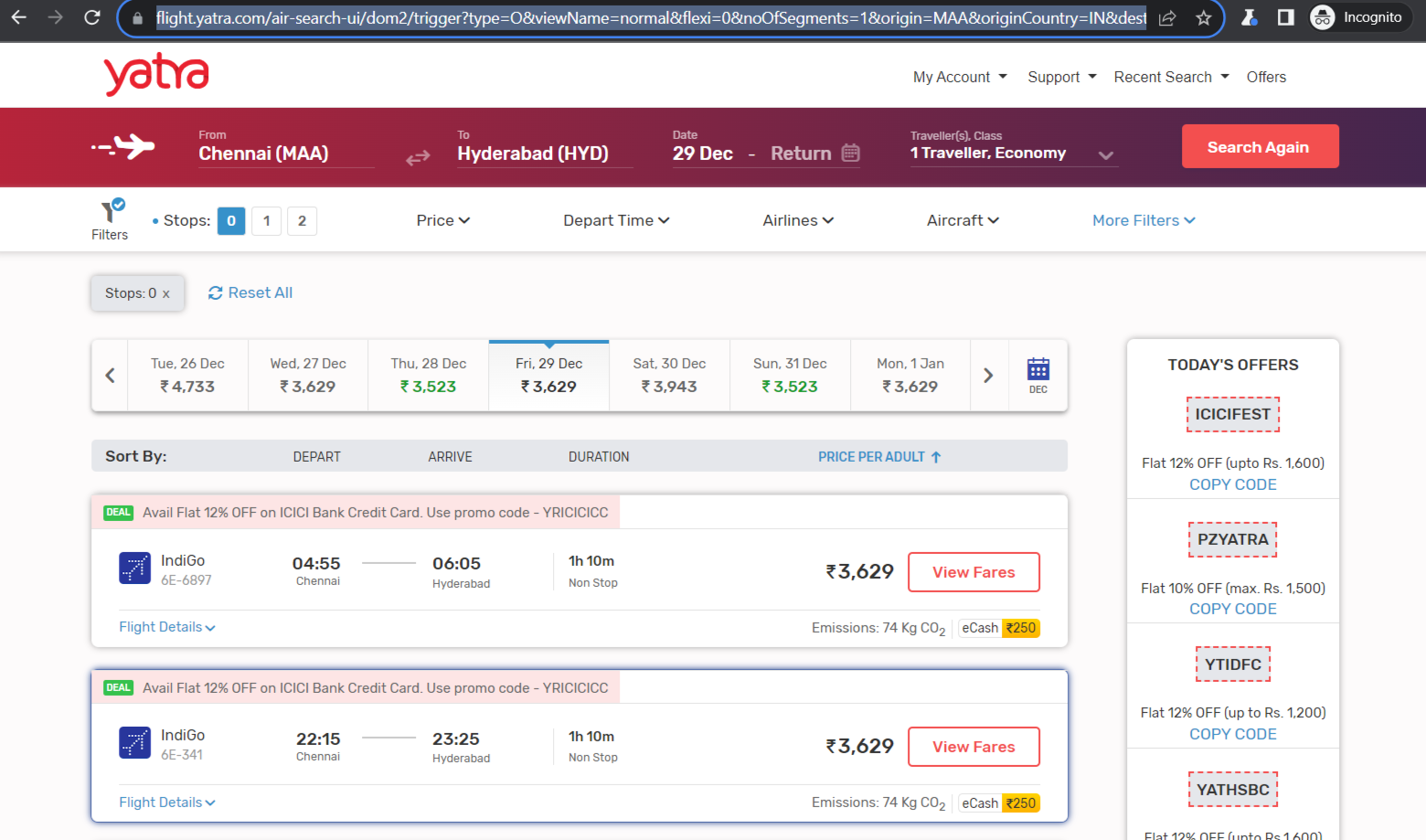Open My Account dropdown
This screenshot has width=1426, height=840.
coord(960,77)
